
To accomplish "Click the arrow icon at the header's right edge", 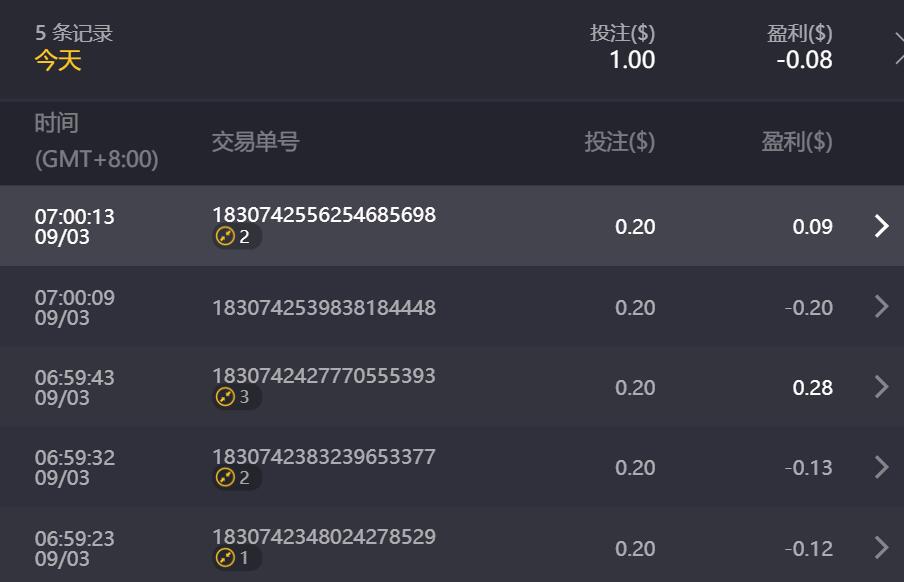I will coord(898,47).
